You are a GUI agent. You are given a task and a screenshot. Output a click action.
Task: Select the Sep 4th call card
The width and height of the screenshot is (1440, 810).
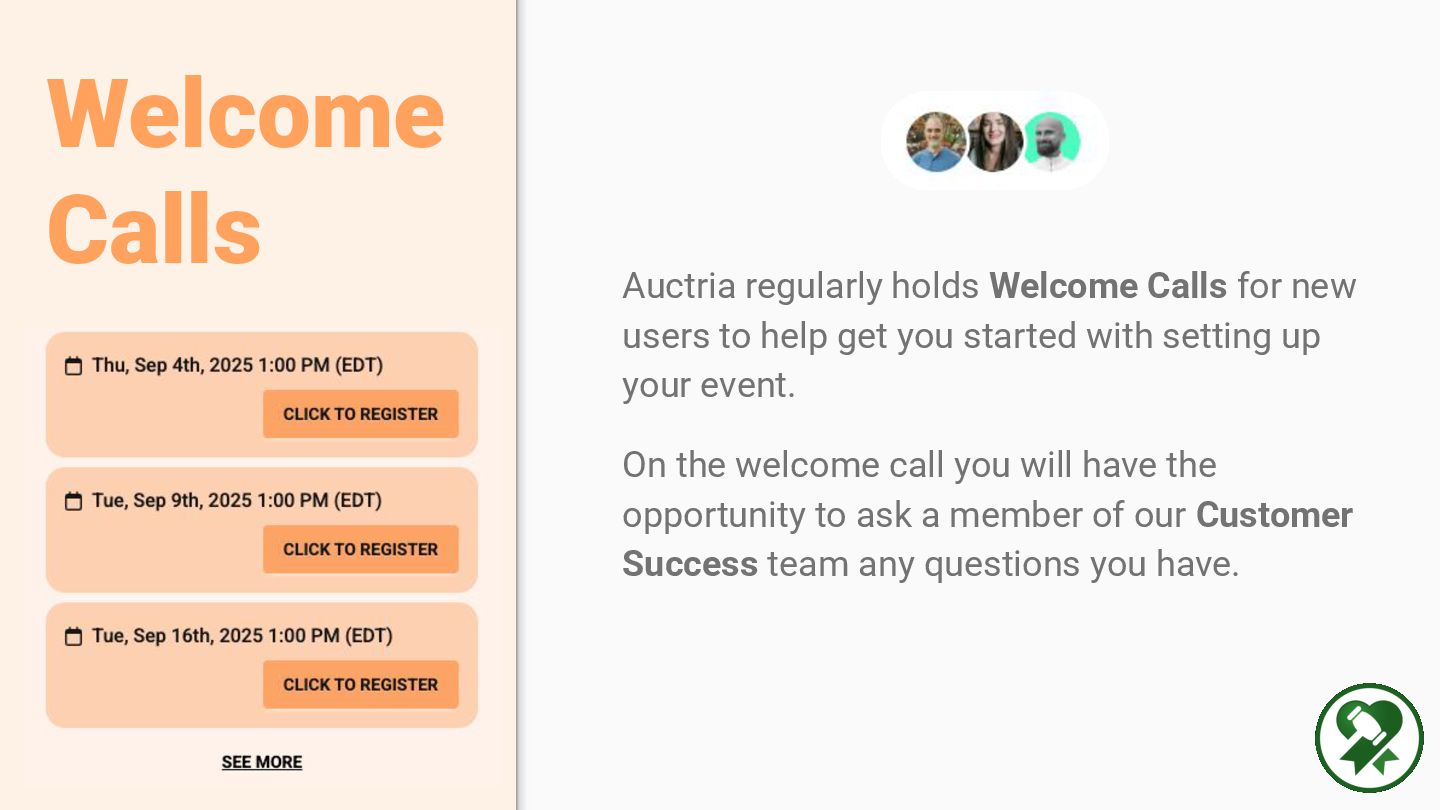pos(262,394)
